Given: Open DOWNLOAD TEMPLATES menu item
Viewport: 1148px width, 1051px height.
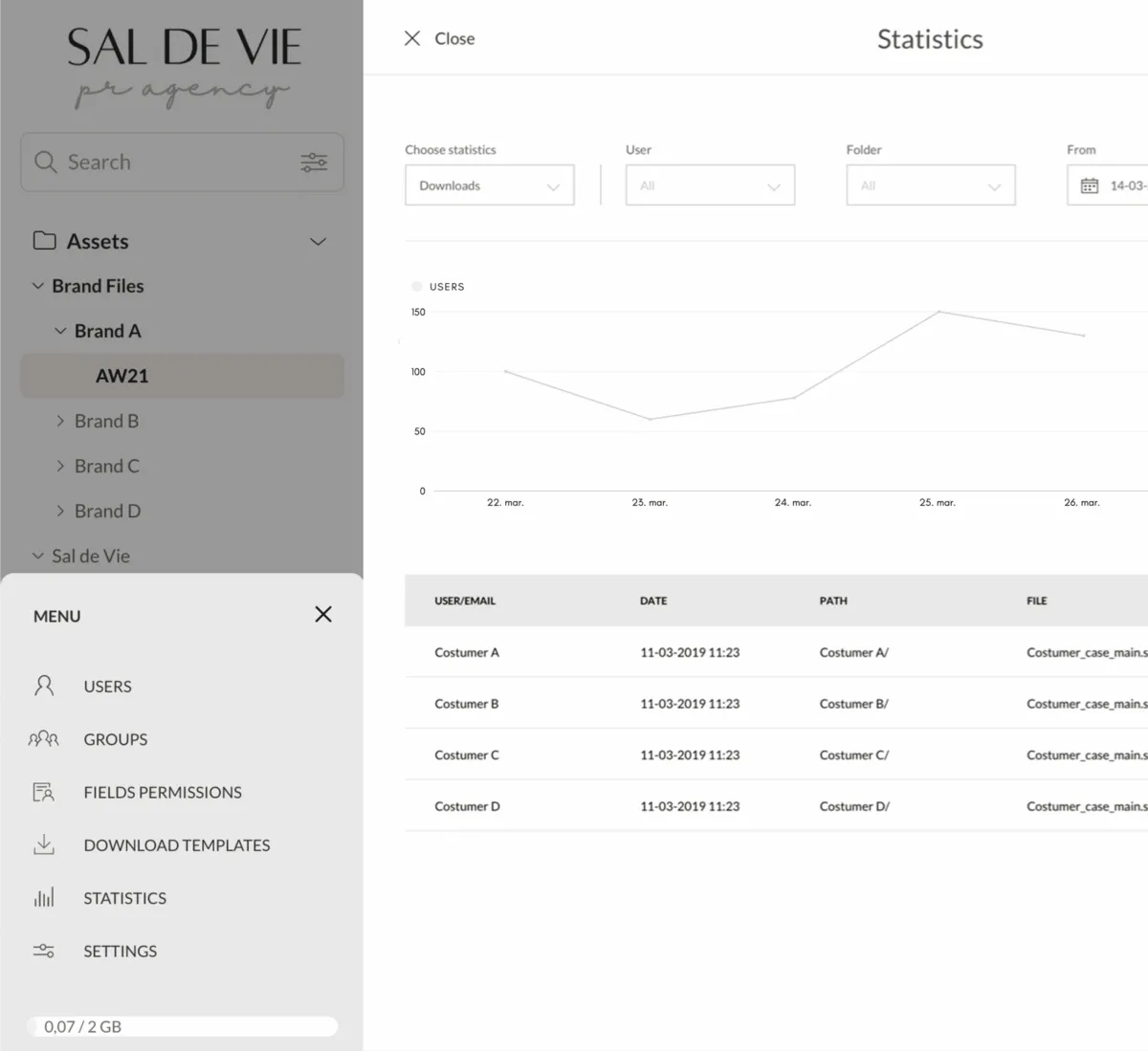Looking at the screenshot, I should 177,845.
